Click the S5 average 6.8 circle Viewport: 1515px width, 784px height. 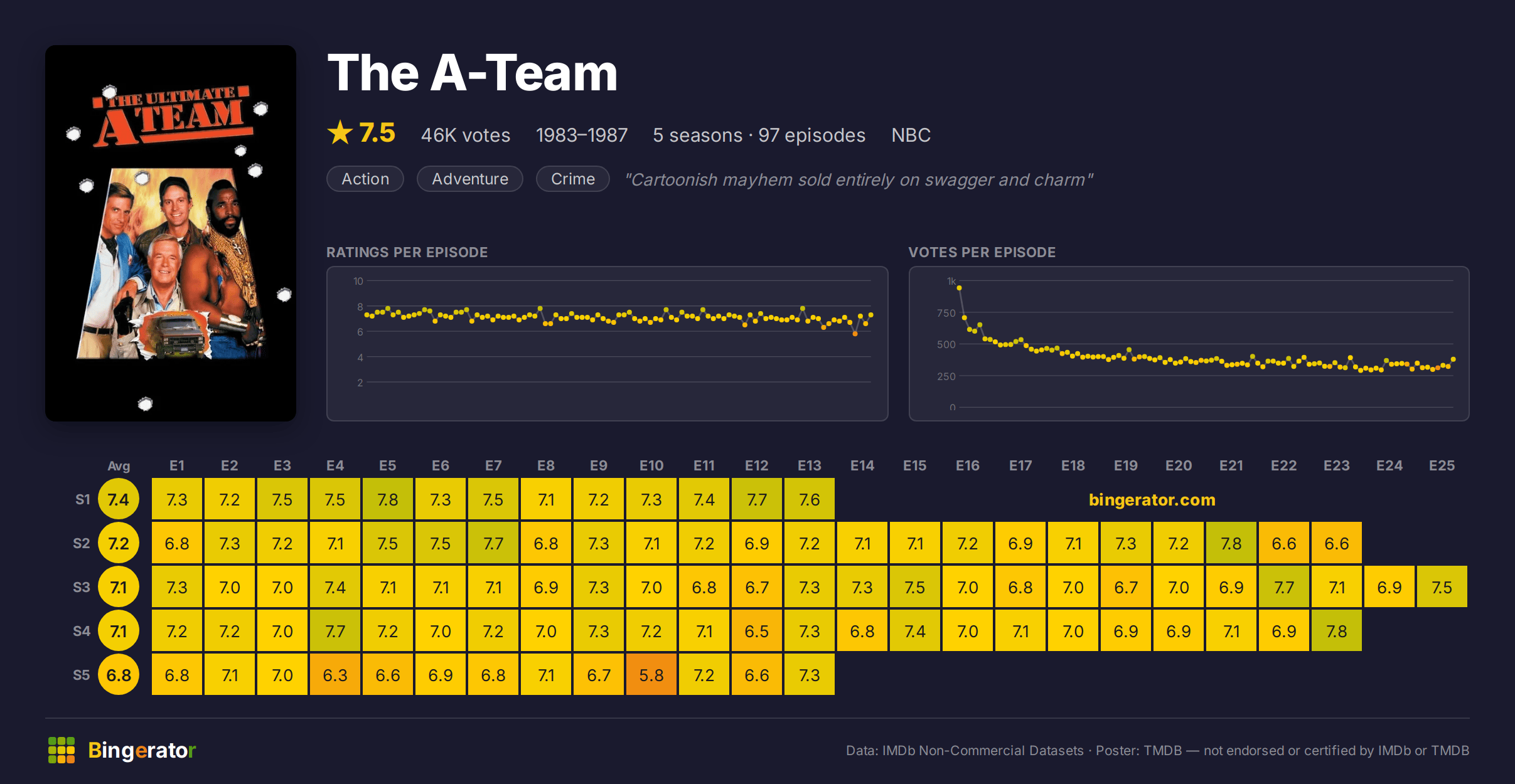tap(119, 675)
